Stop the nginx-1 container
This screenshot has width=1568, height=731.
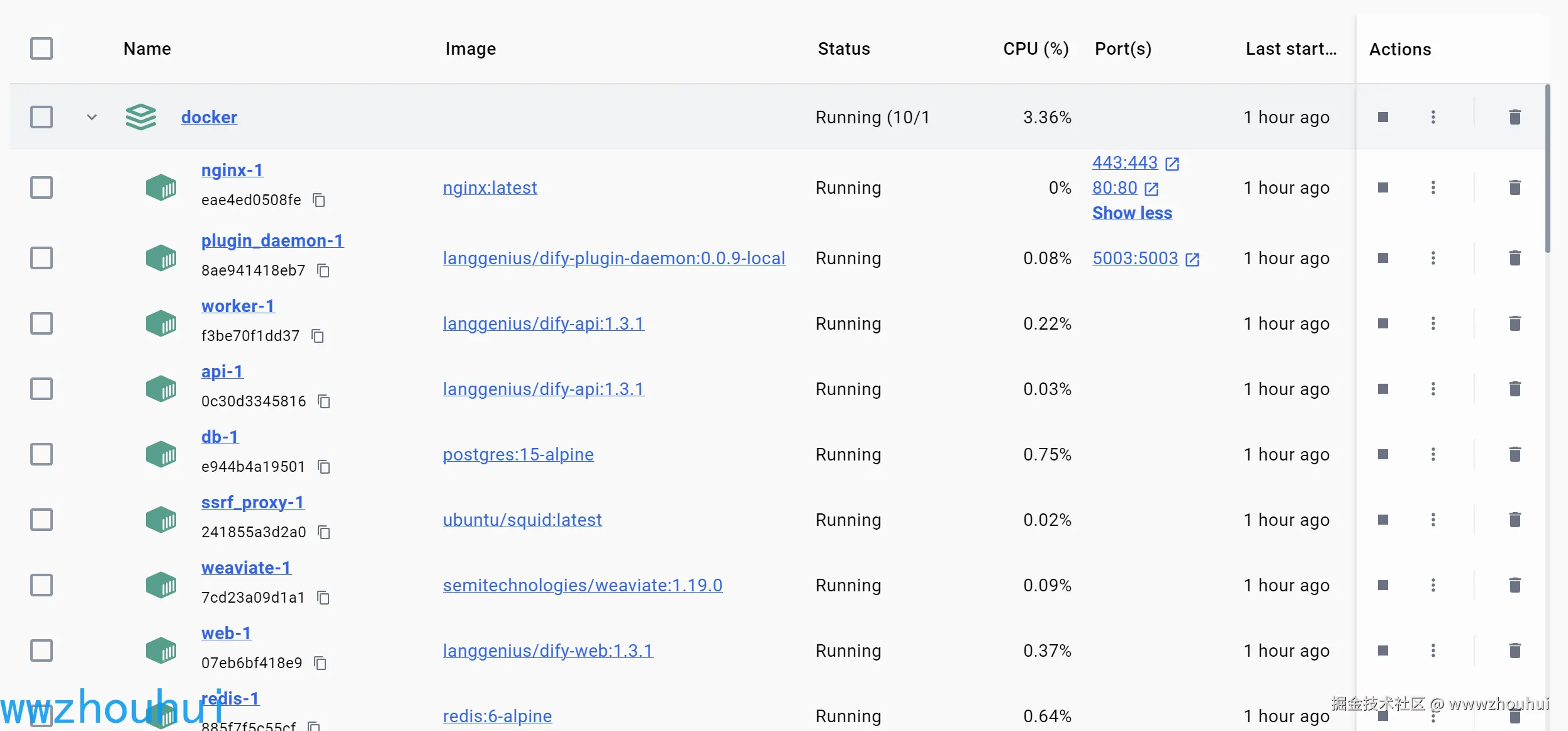click(1382, 187)
